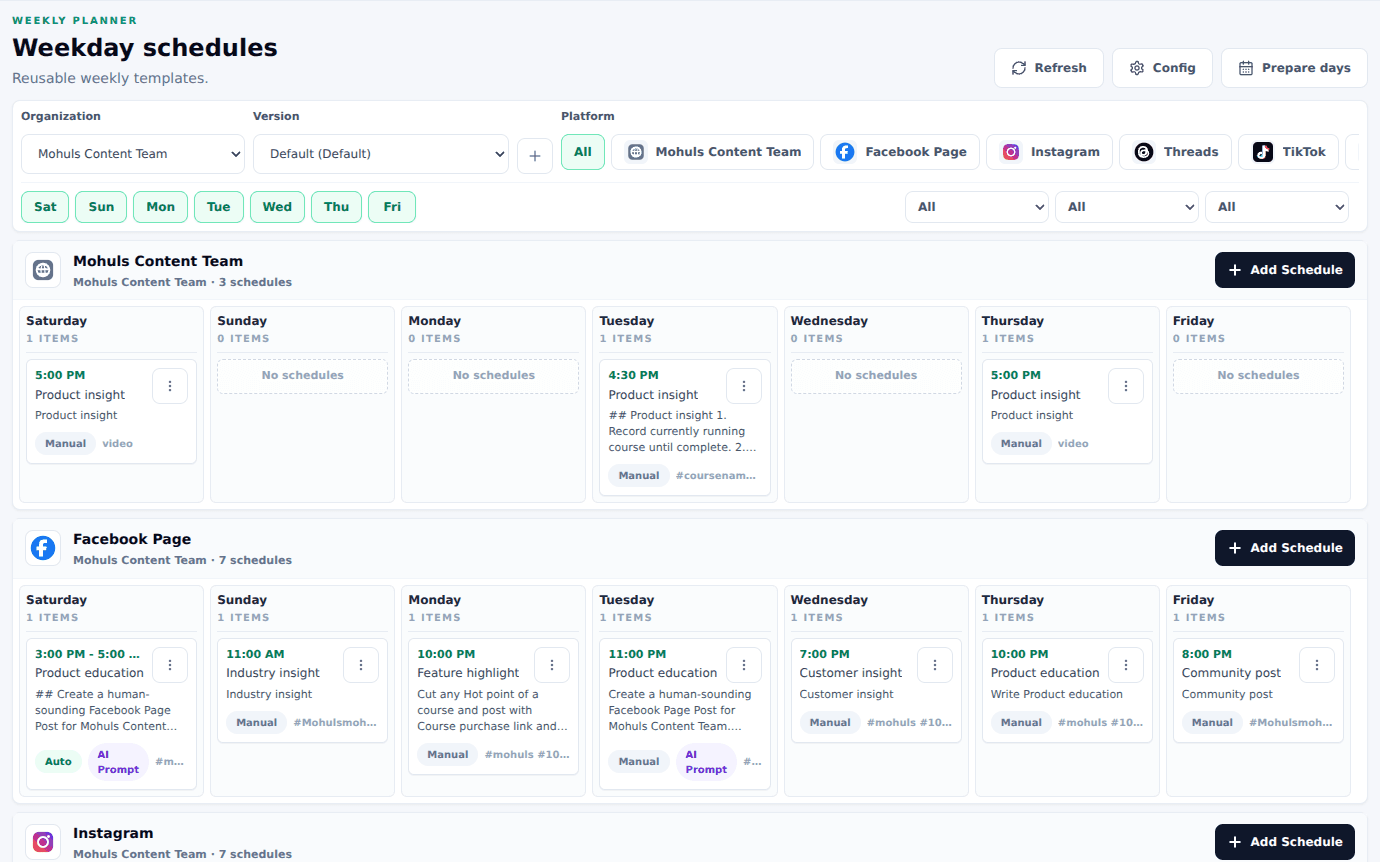Click the 'No schedules' placeholder under Sunday
Viewport: 1380px width, 862px height.
coord(302,376)
